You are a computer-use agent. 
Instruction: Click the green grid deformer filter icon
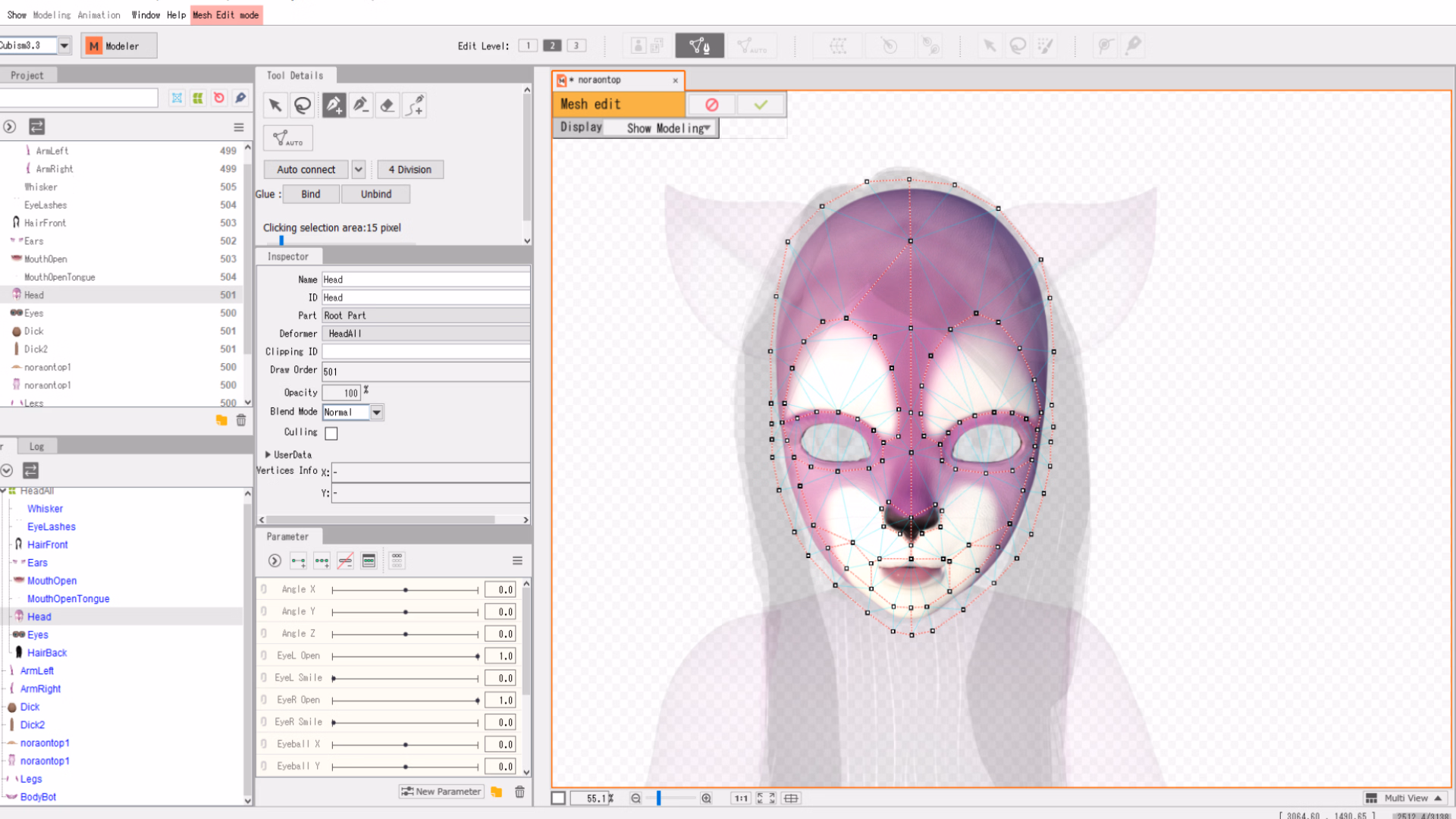[198, 98]
